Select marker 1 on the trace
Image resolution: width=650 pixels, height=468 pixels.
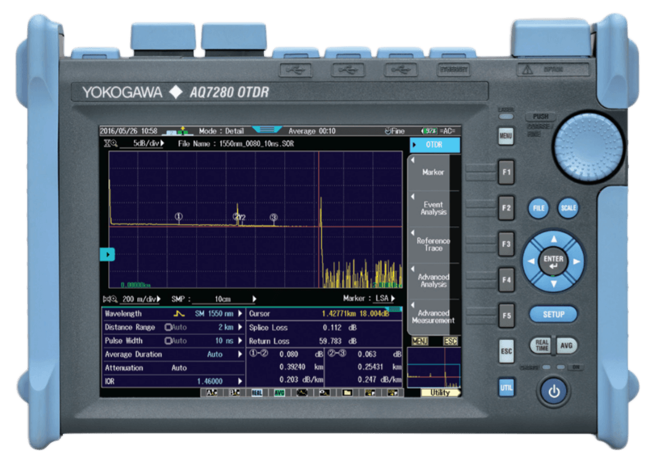pyautogui.click(x=179, y=216)
